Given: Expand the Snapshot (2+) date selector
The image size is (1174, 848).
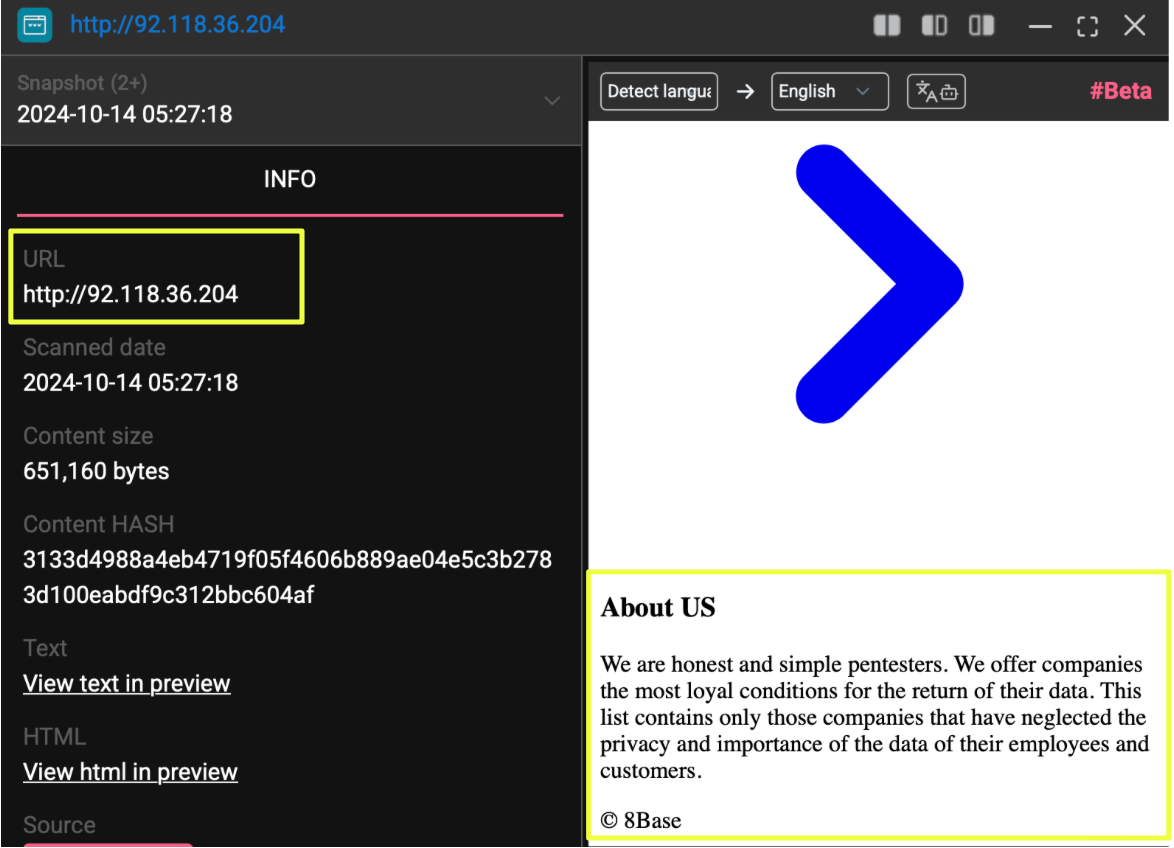Looking at the screenshot, I should [551, 101].
